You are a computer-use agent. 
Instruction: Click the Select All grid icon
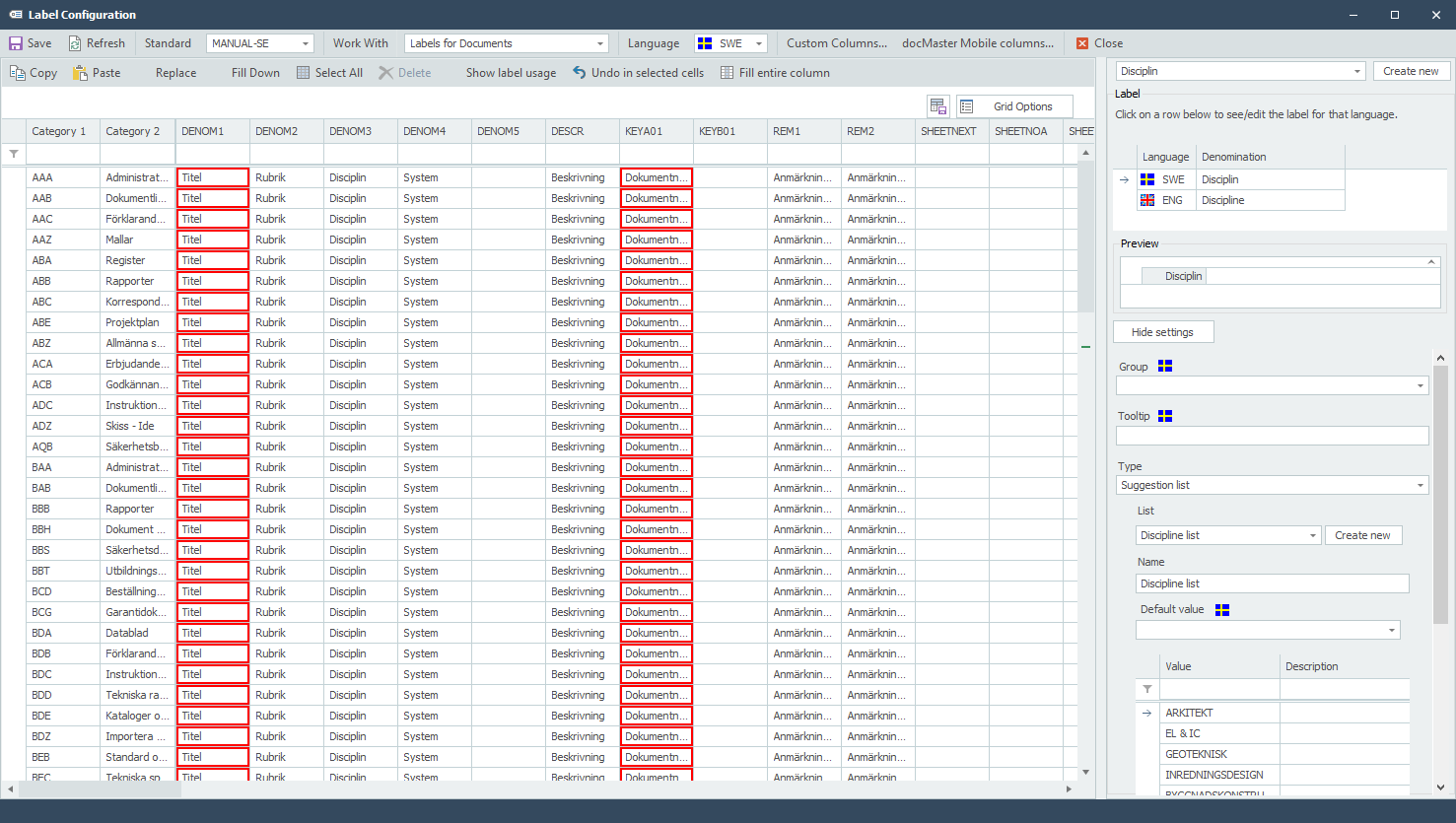(304, 73)
